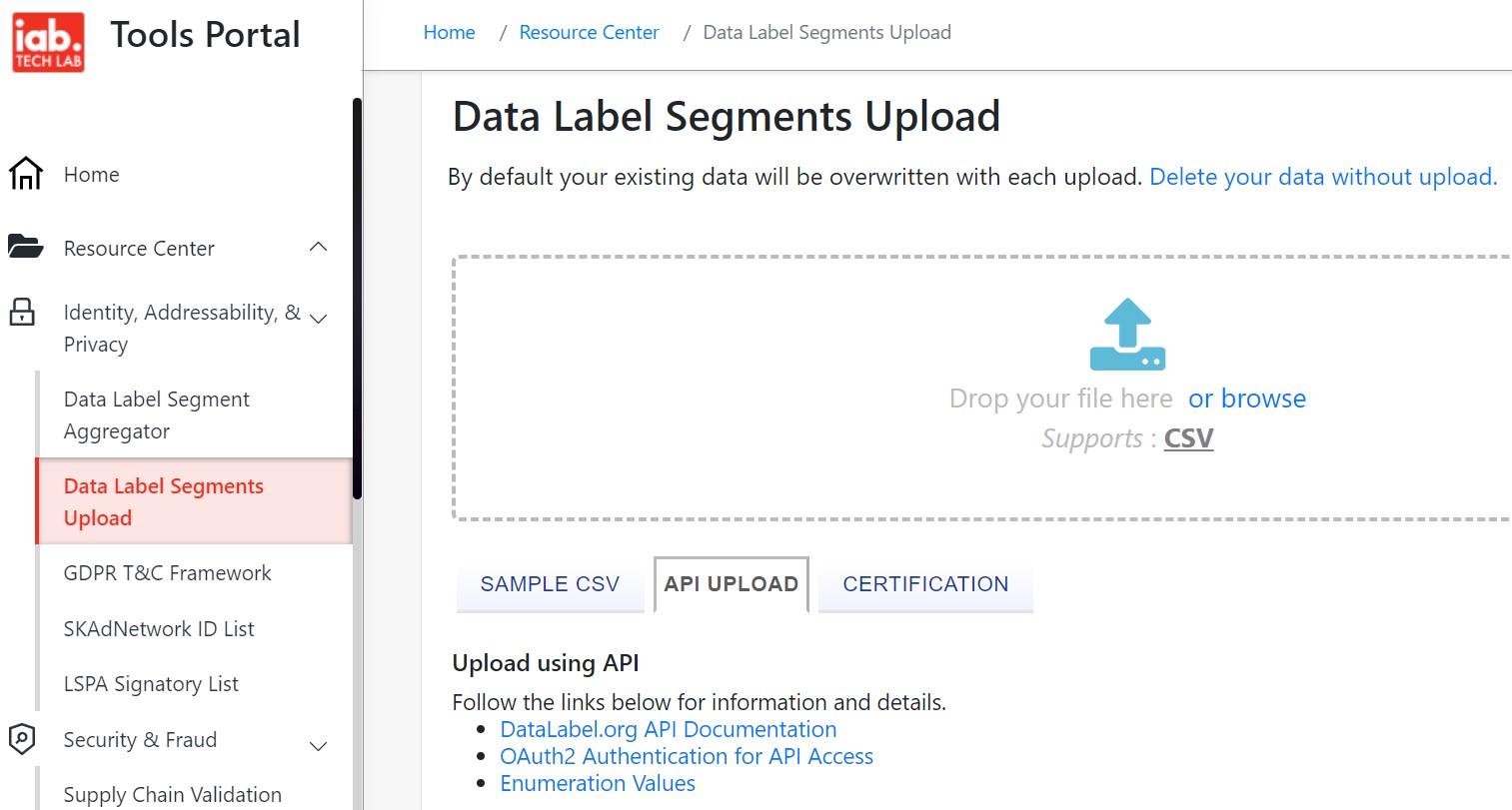Click the Home breadcrumb link
Image resolution: width=1512 pixels, height=810 pixels.
point(449,32)
